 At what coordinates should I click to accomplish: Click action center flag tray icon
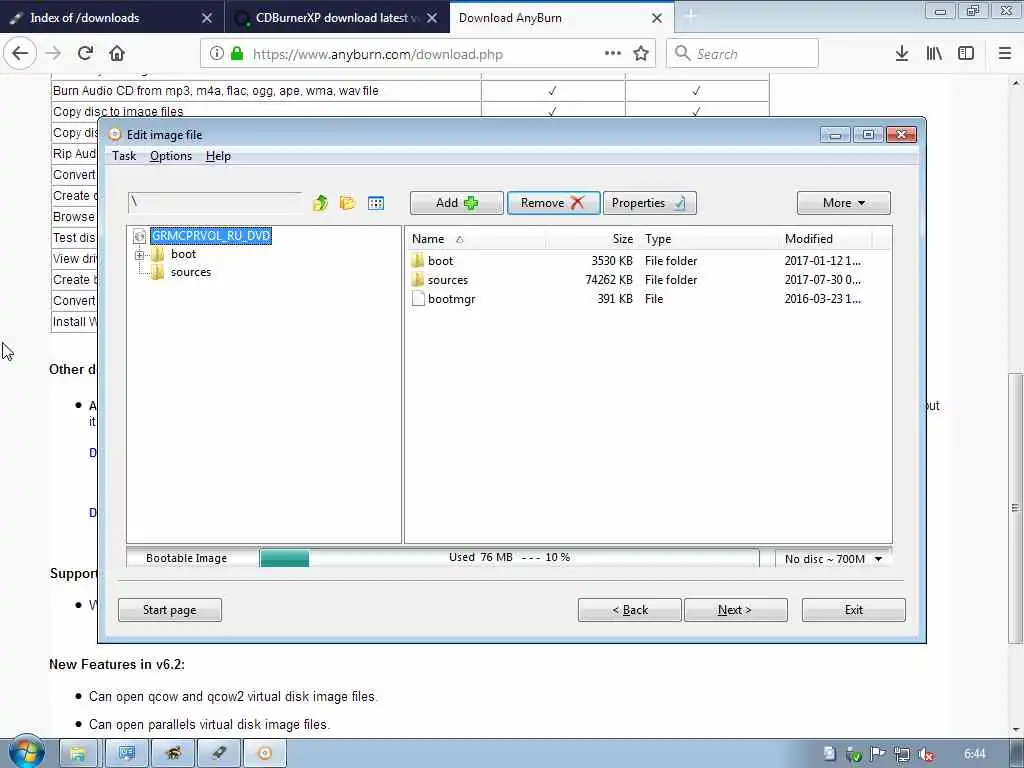click(877, 755)
